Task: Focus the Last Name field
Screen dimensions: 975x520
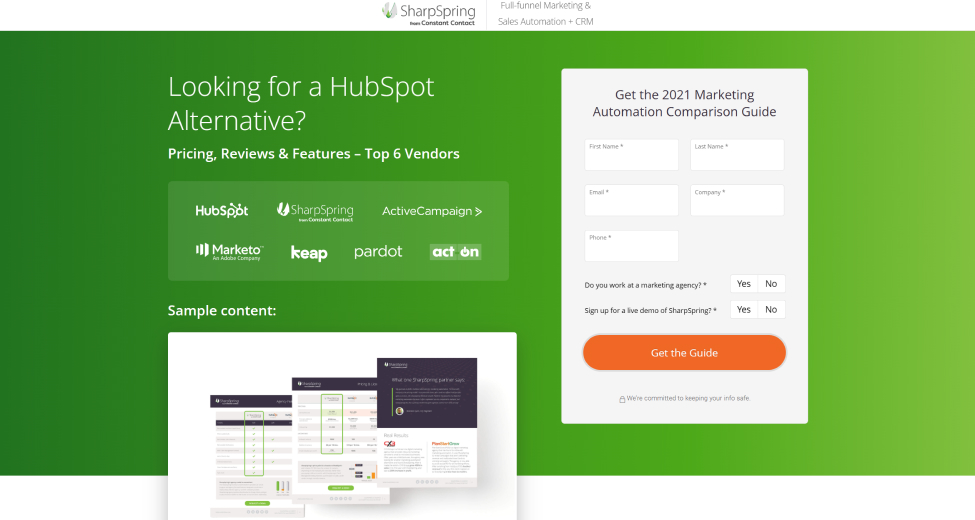Action: [x=737, y=155]
